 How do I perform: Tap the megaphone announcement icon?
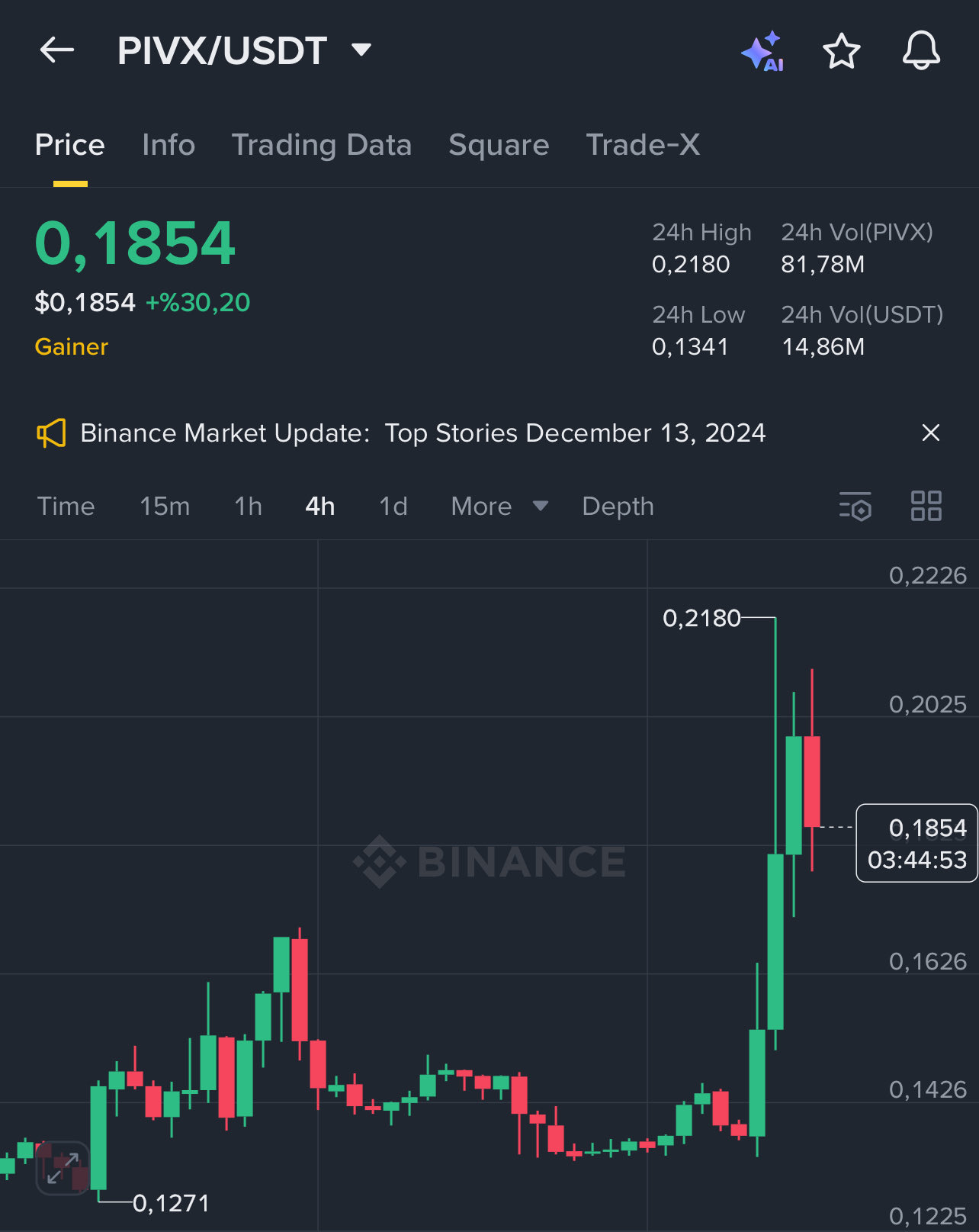click(52, 433)
